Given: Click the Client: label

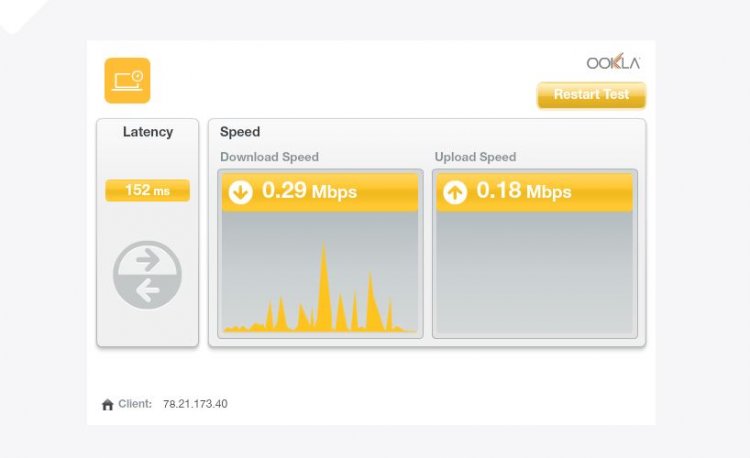Looking at the screenshot, I should point(135,403).
